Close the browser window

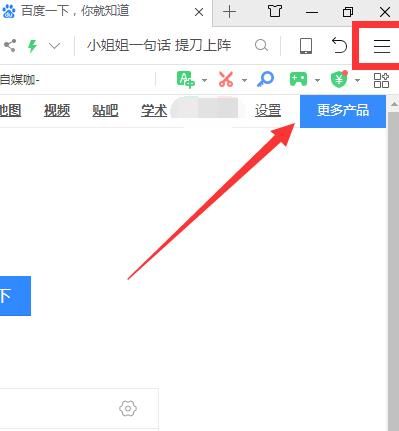point(385,12)
